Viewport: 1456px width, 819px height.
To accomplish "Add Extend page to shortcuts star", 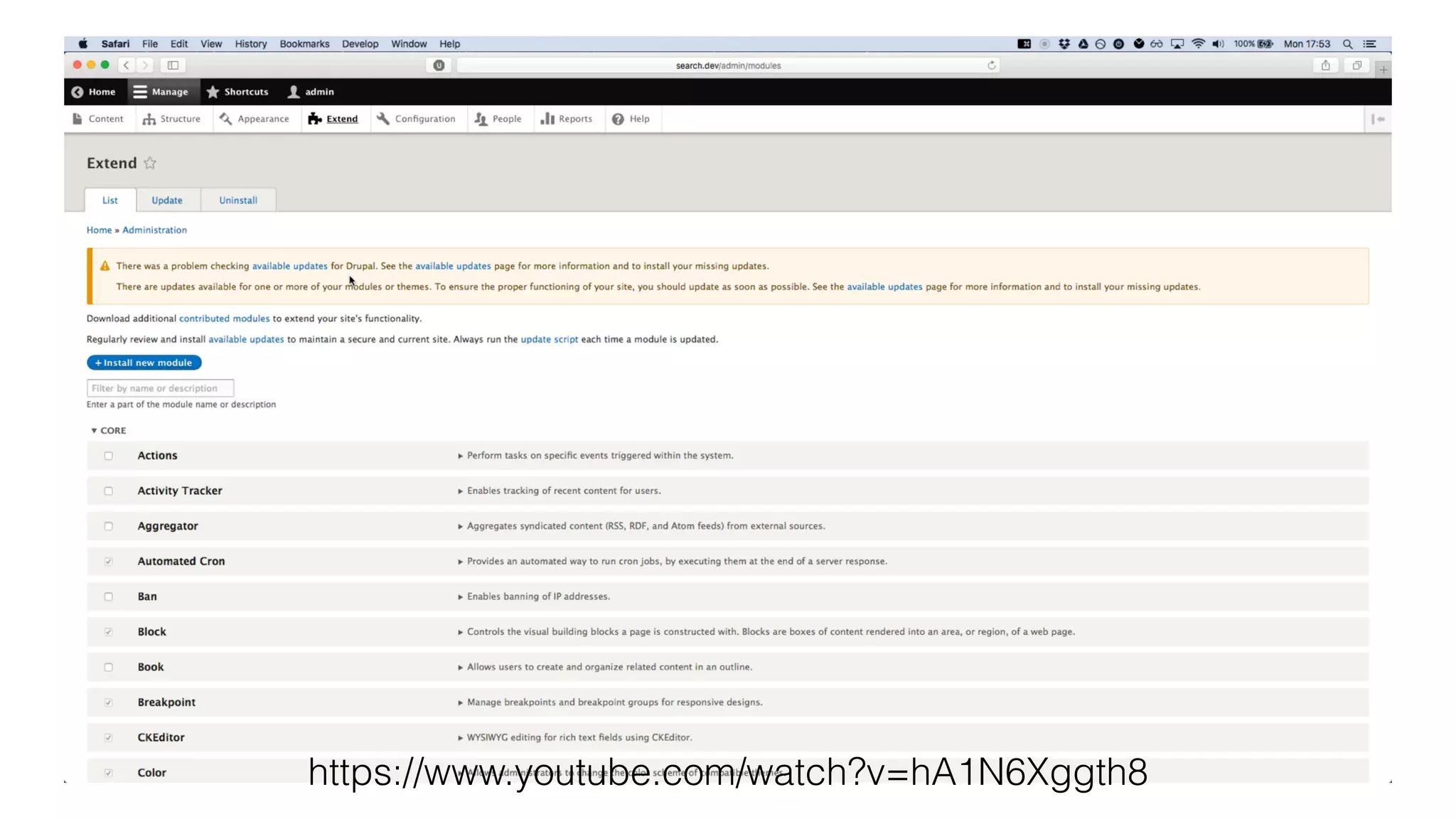I will [x=150, y=163].
